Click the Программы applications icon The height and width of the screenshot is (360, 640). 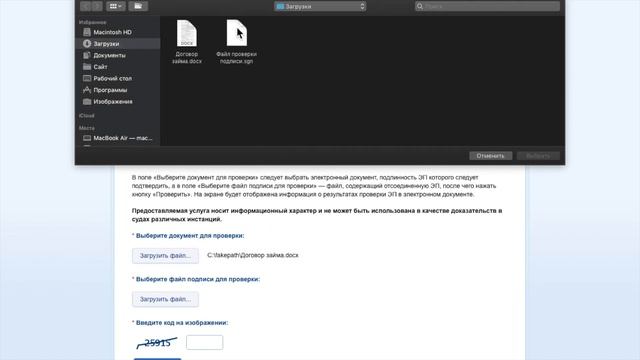click(x=87, y=90)
